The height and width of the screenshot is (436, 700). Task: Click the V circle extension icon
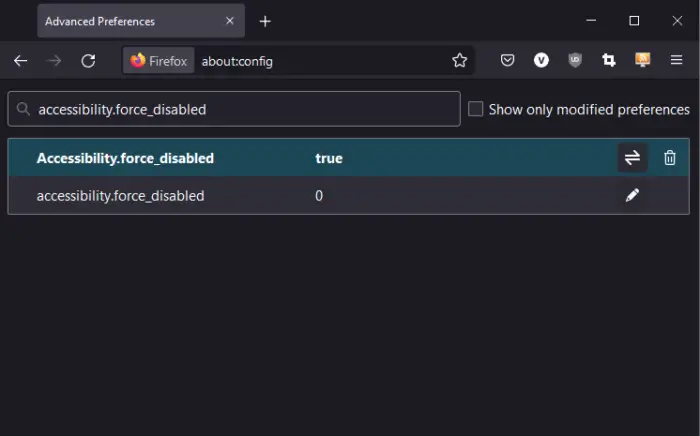click(541, 61)
